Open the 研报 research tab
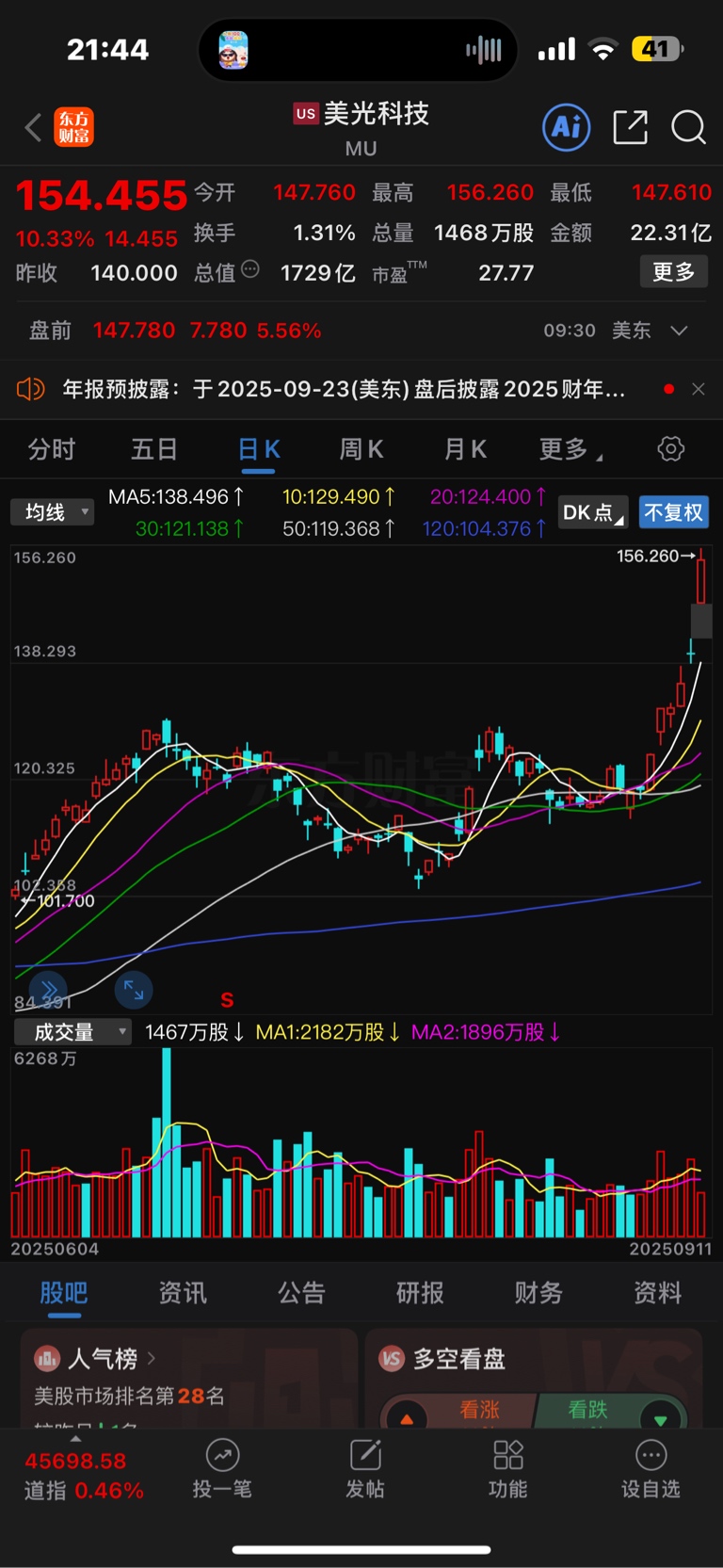723x1568 pixels. (x=420, y=1293)
